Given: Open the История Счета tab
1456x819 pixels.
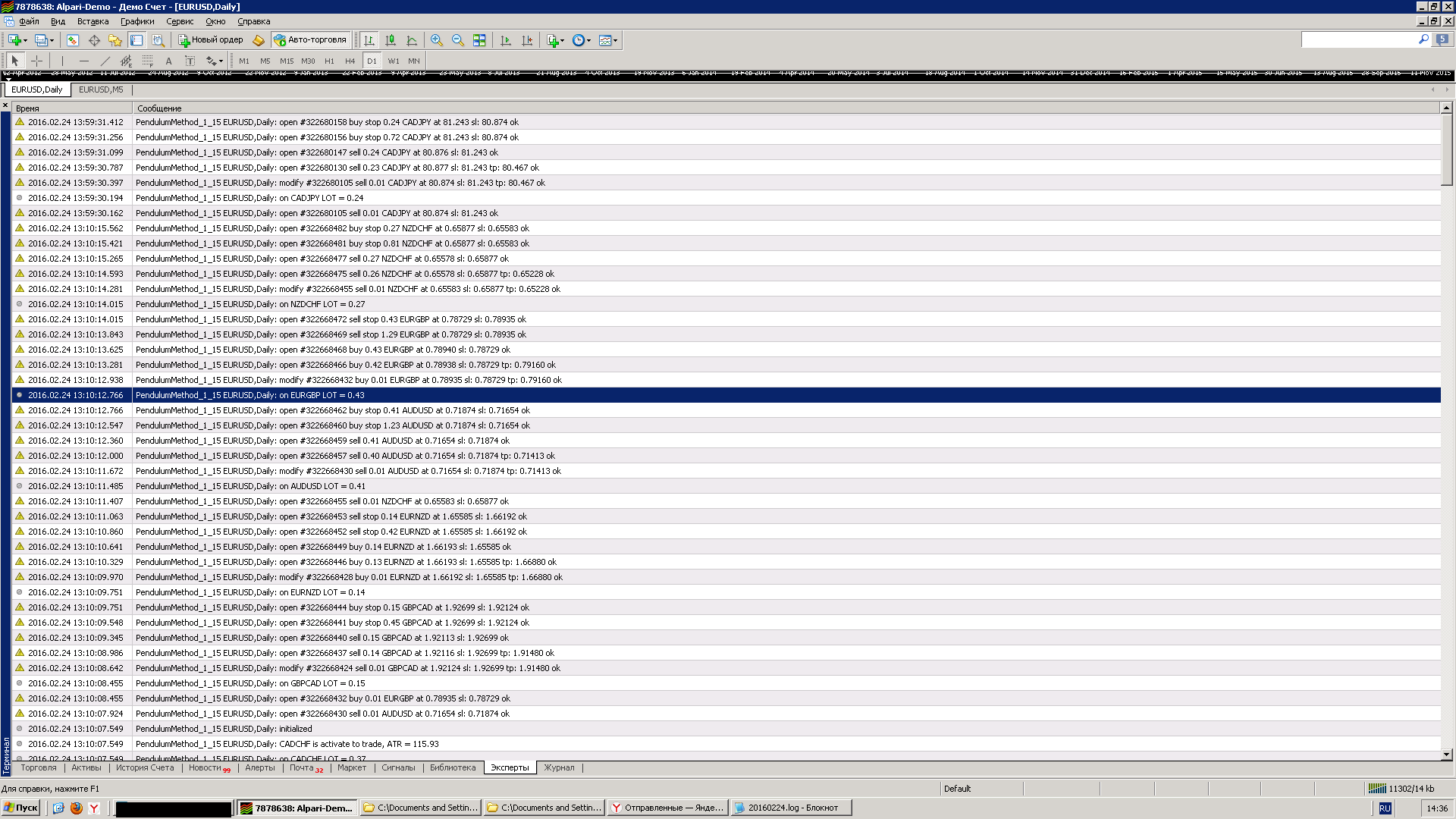Looking at the screenshot, I should coord(145,767).
